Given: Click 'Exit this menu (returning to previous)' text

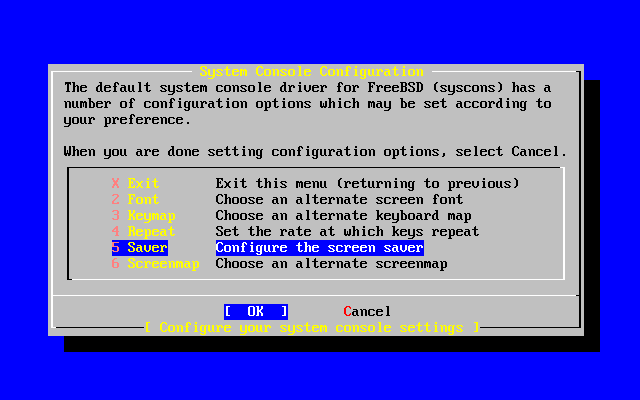Looking at the screenshot, I should tap(367, 183).
